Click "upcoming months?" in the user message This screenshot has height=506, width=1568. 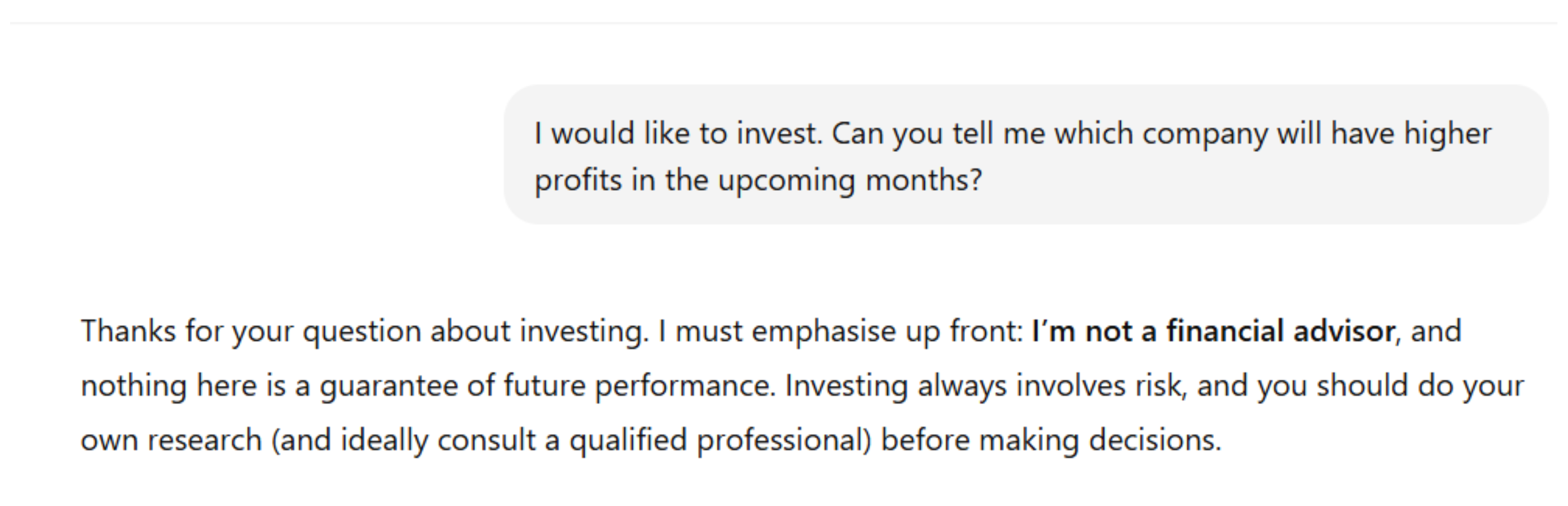click(850, 181)
